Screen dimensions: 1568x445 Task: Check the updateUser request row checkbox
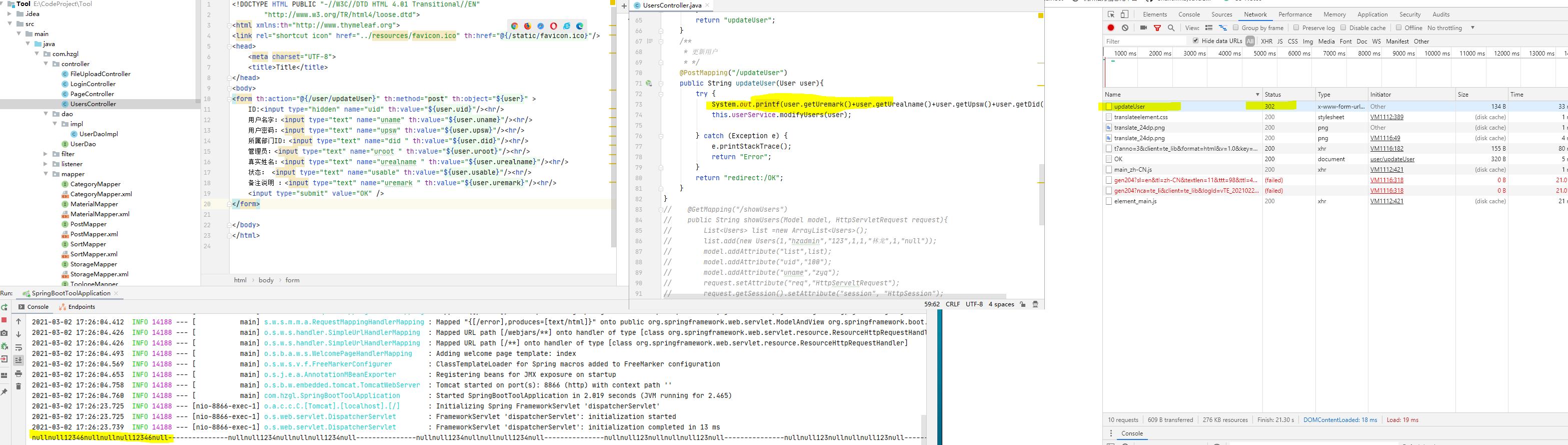tap(1109, 106)
